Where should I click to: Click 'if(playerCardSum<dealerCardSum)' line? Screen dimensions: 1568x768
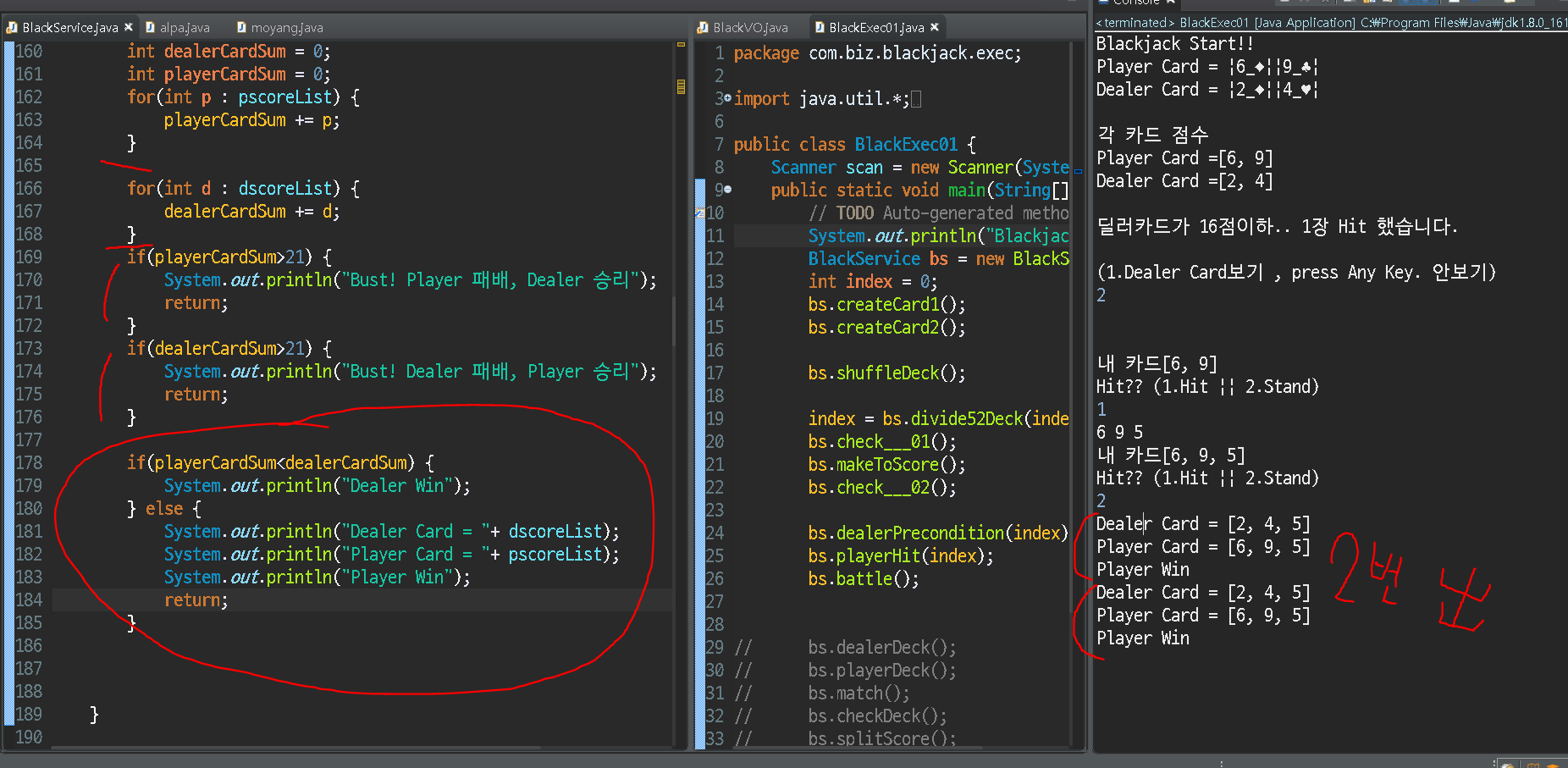280,462
